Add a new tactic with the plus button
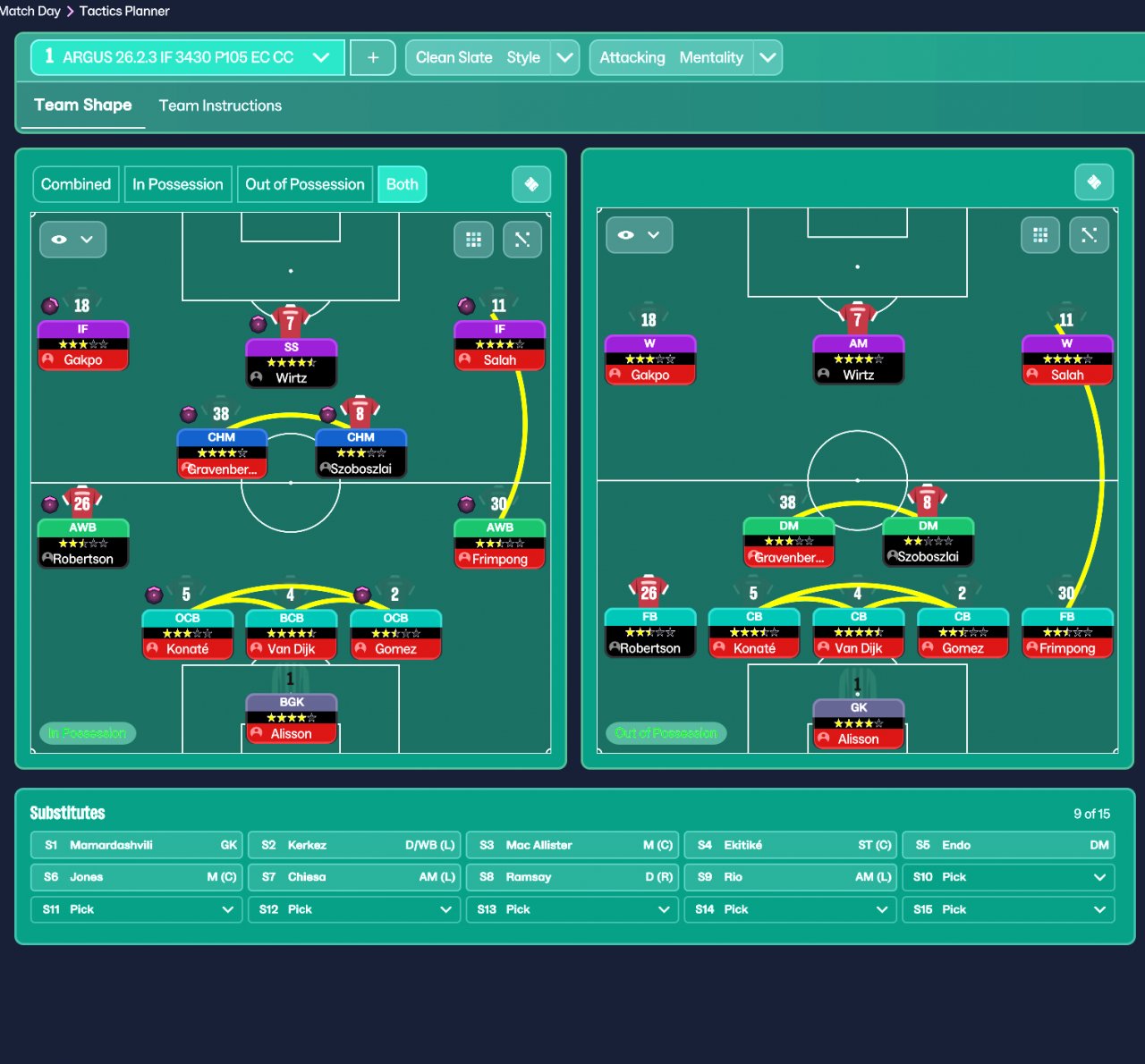The height and width of the screenshot is (1064, 1145). [373, 57]
